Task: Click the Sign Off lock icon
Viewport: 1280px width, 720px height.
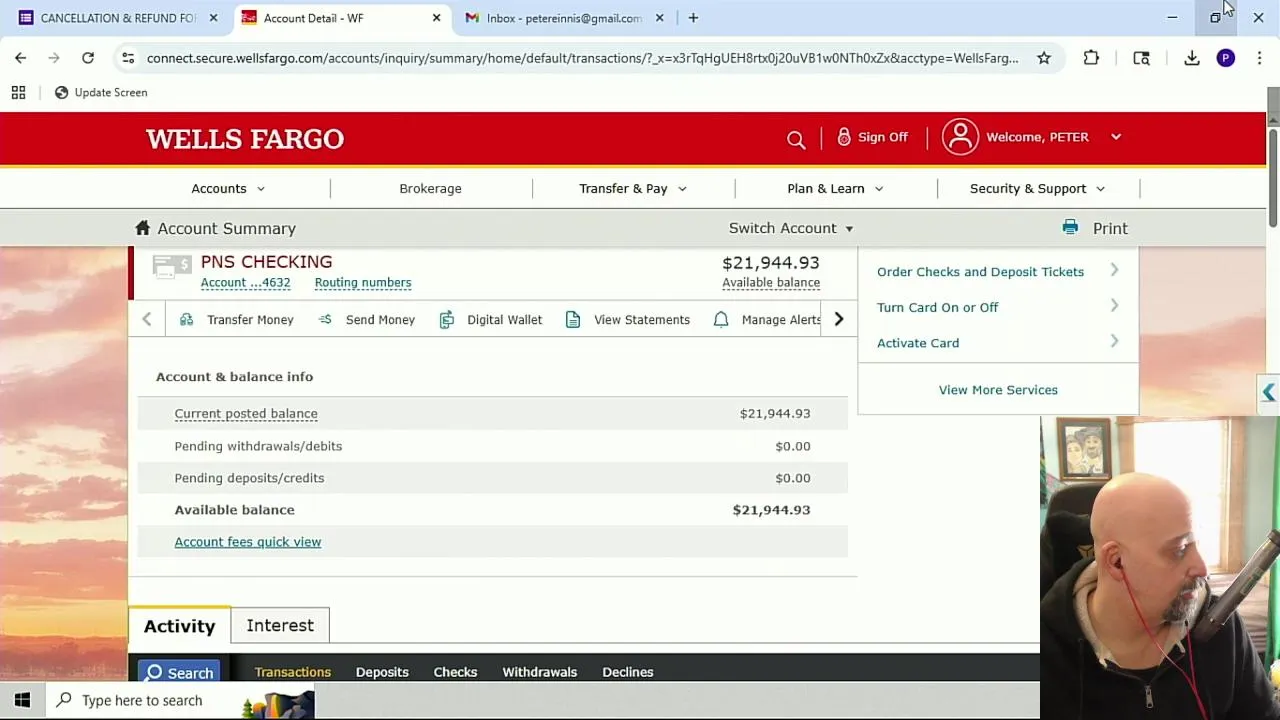Action: pyautogui.click(x=844, y=137)
